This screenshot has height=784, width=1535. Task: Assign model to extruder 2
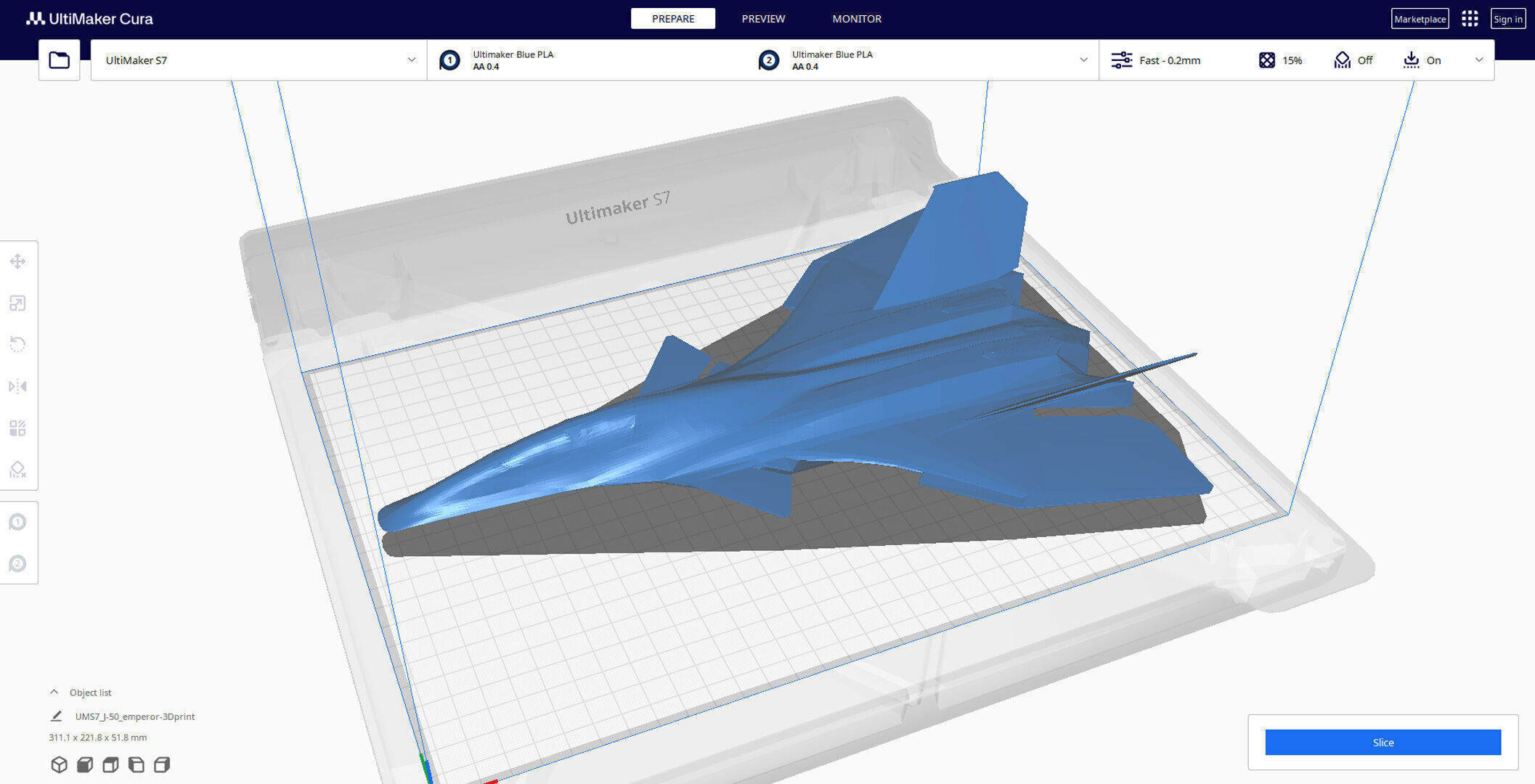click(x=18, y=564)
